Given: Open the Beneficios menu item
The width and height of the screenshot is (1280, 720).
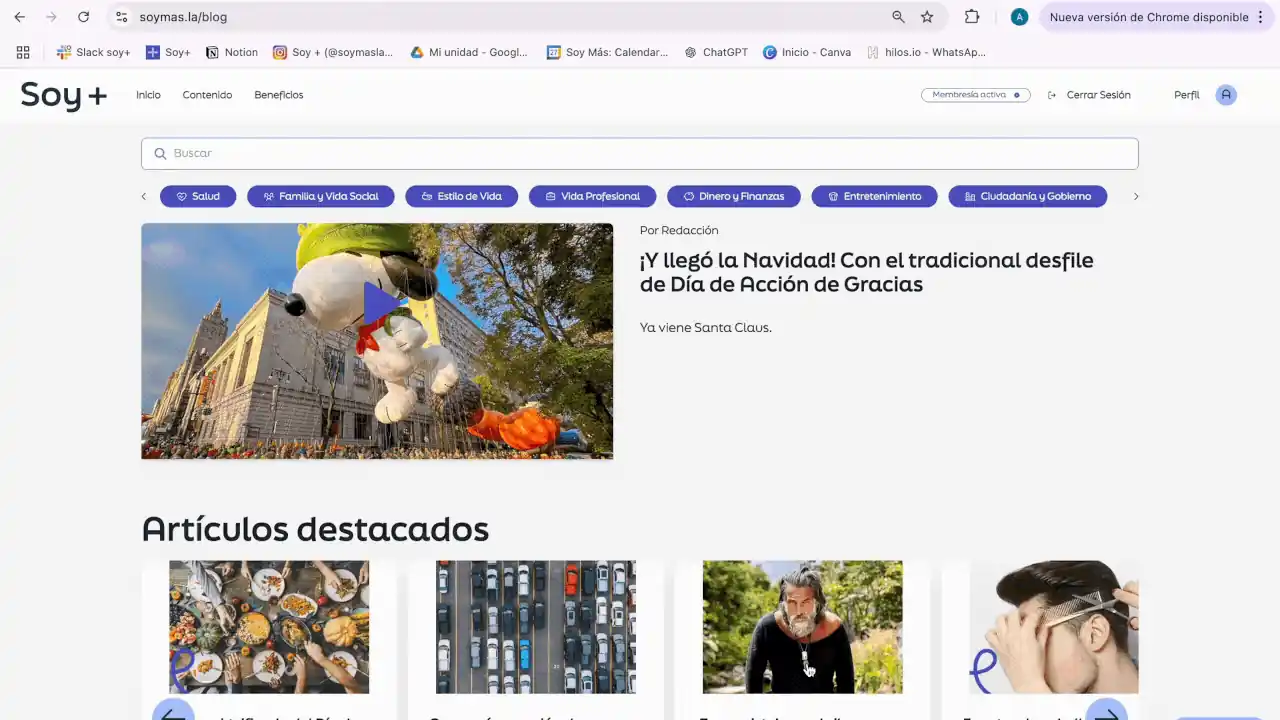Looking at the screenshot, I should coord(279,95).
